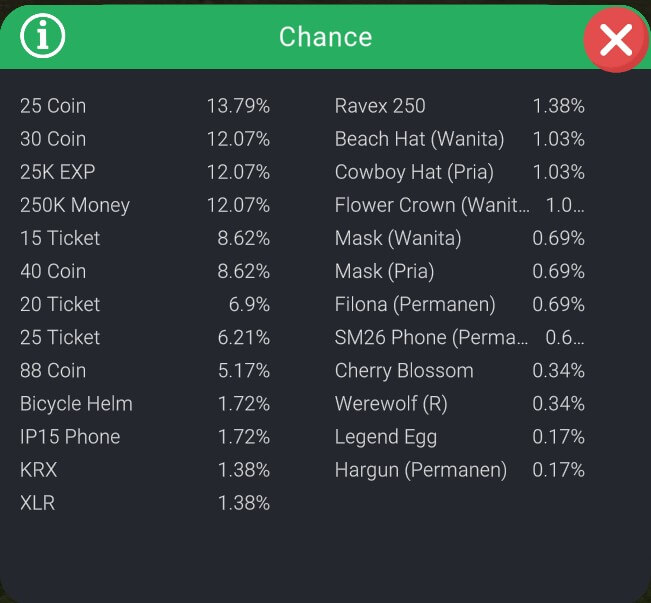Click the Chance title text
Viewport: 651px width, 603px height.
coord(325,37)
